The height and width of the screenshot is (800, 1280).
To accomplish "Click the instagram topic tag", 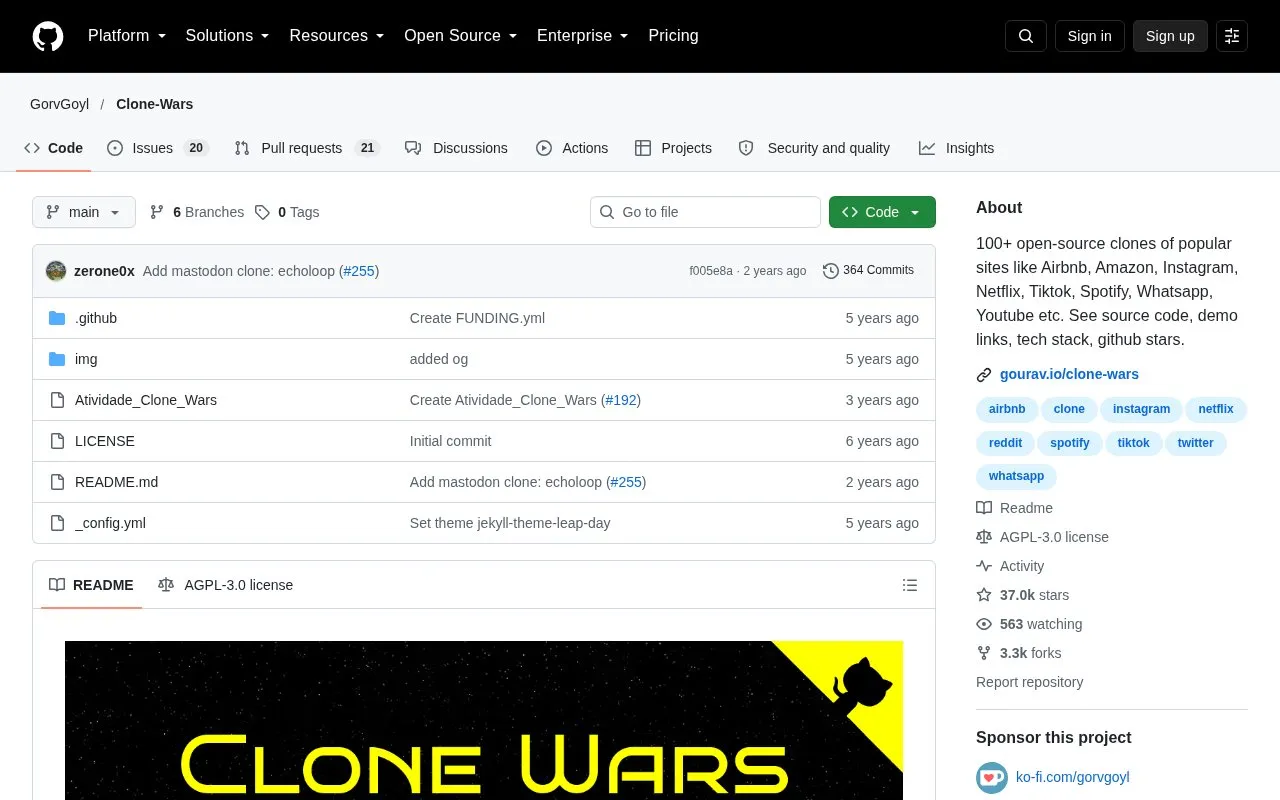I will click(1141, 409).
